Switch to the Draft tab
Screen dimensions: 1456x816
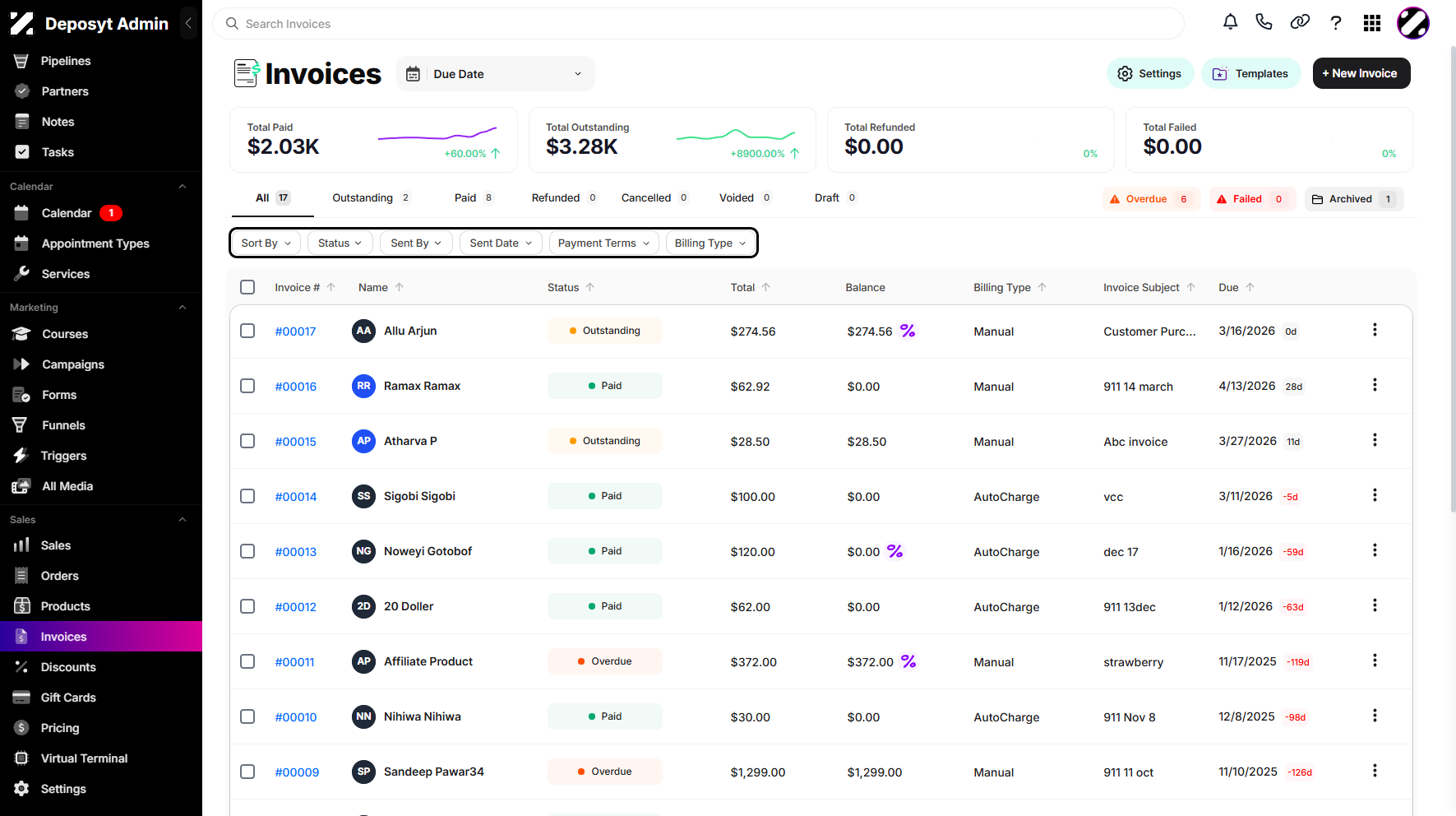coord(836,197)
